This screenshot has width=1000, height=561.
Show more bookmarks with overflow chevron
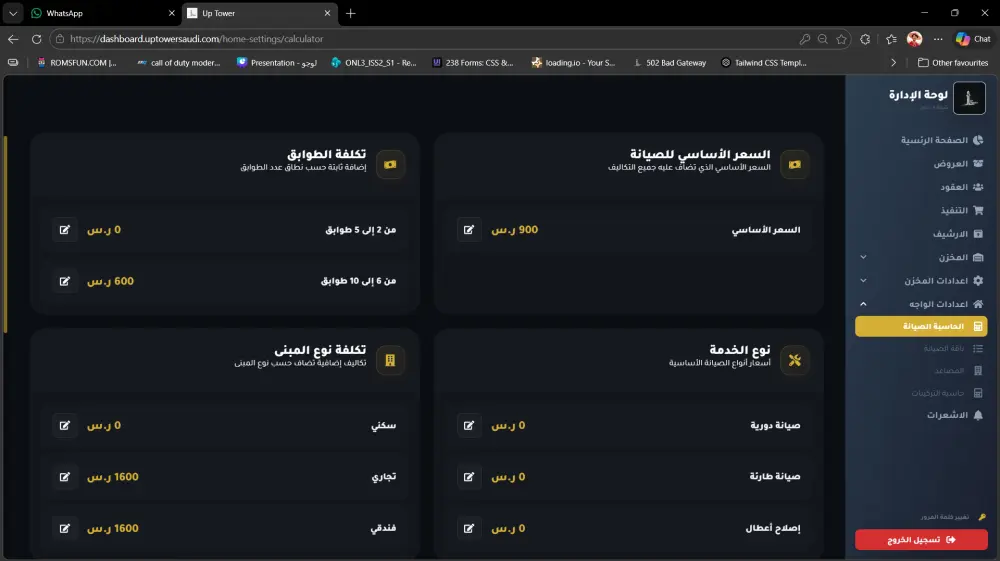click(893, 62)
